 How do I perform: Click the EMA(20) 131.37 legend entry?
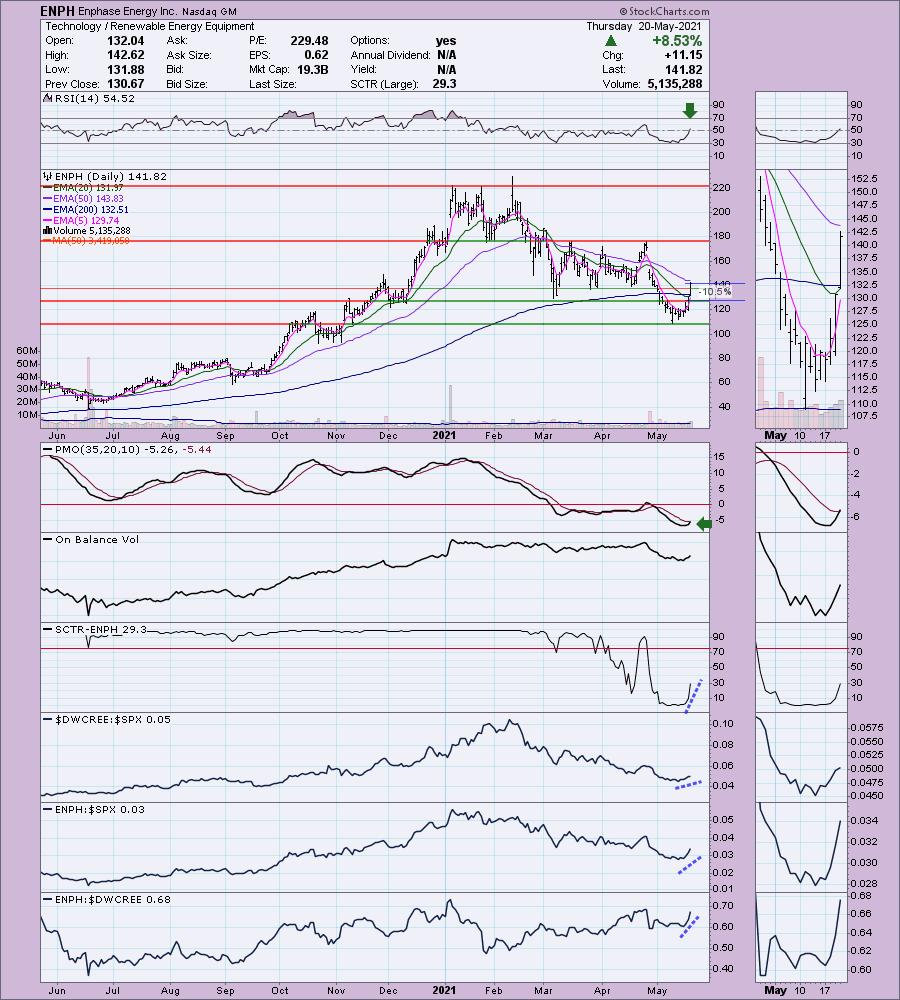pos(88,188)
